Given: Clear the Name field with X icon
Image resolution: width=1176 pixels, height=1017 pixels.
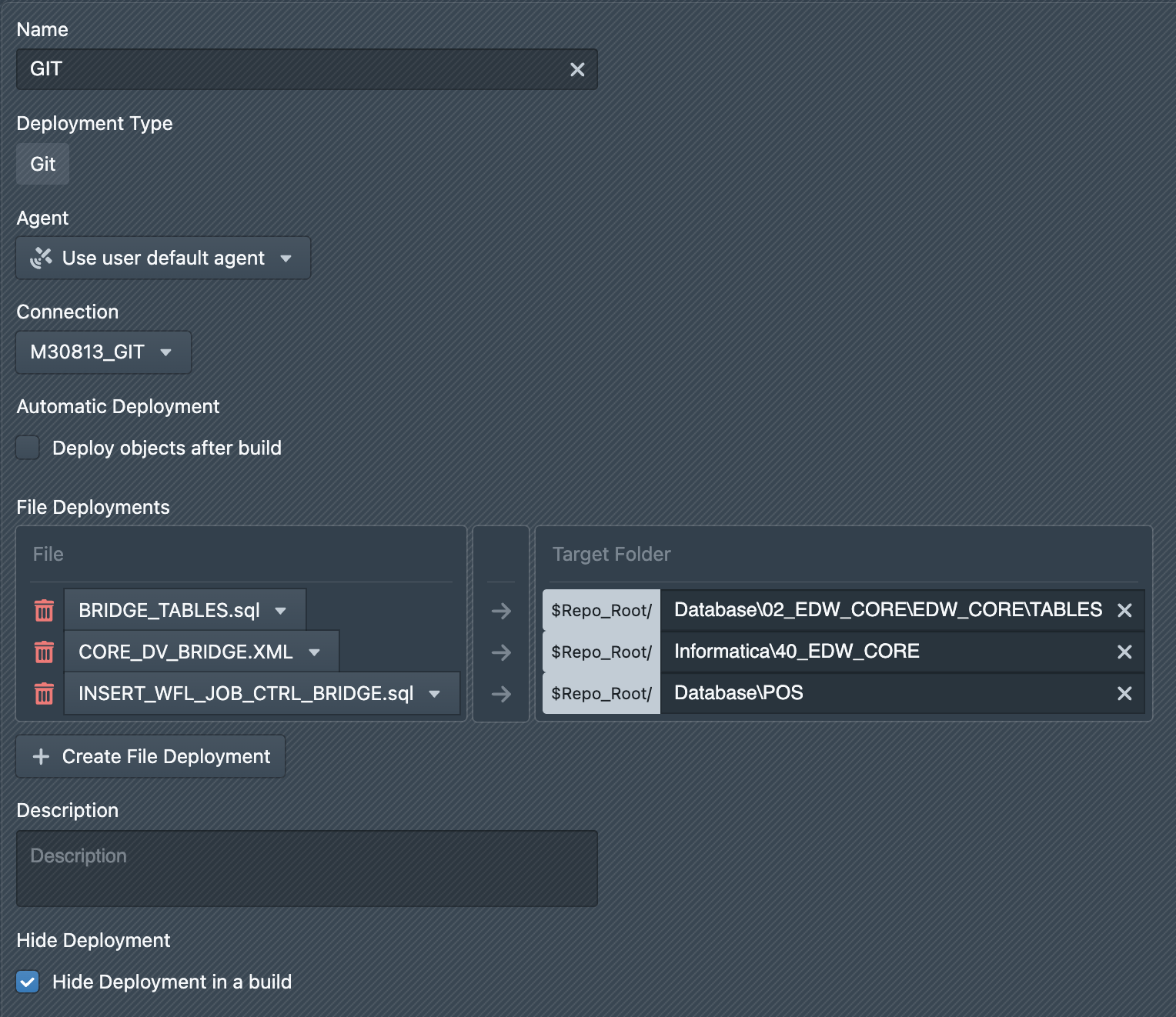Looking at the screenshot, I should 577,70.
